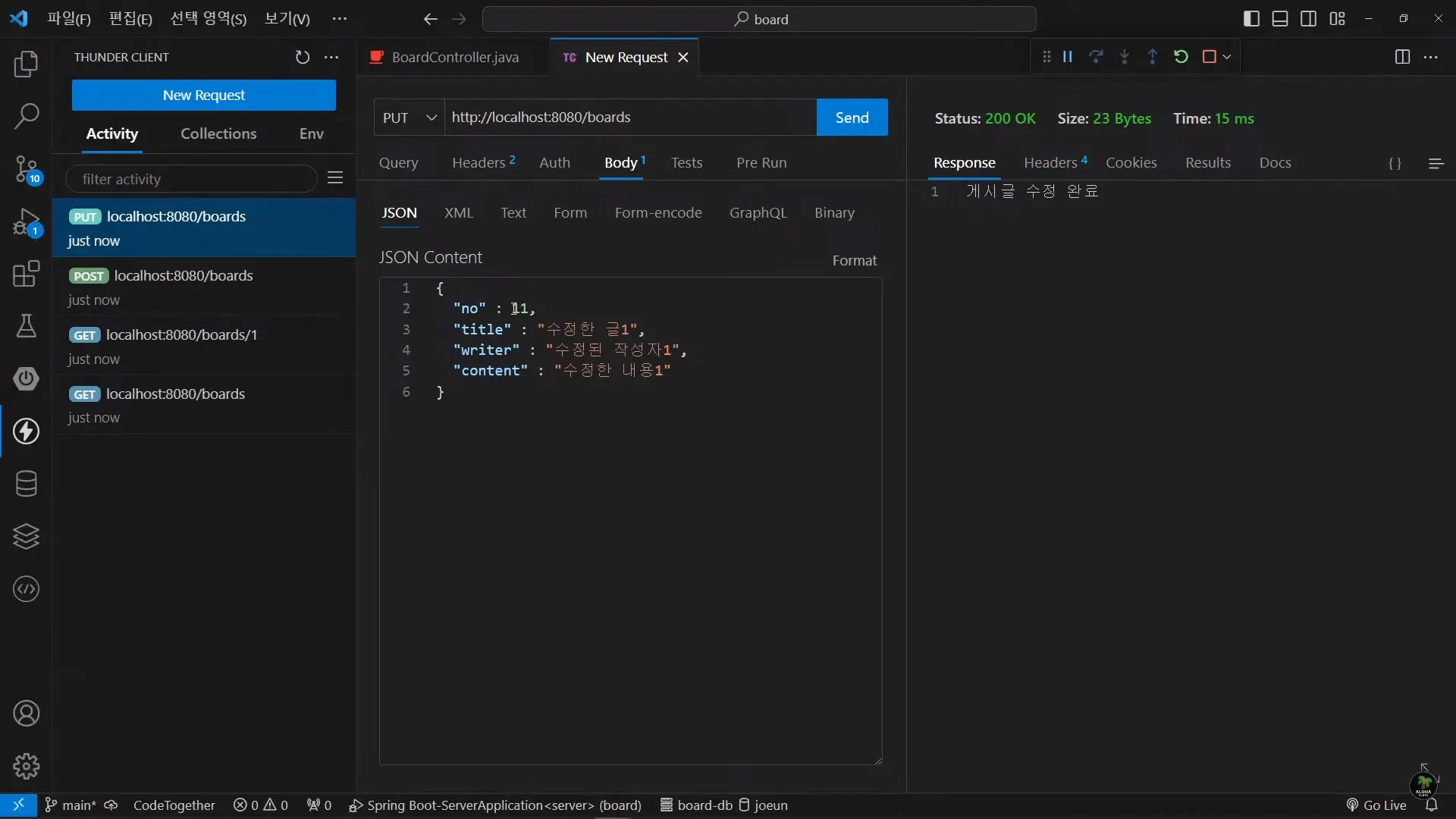
Task: Pause the debug session
Action: coord(1068,57)
